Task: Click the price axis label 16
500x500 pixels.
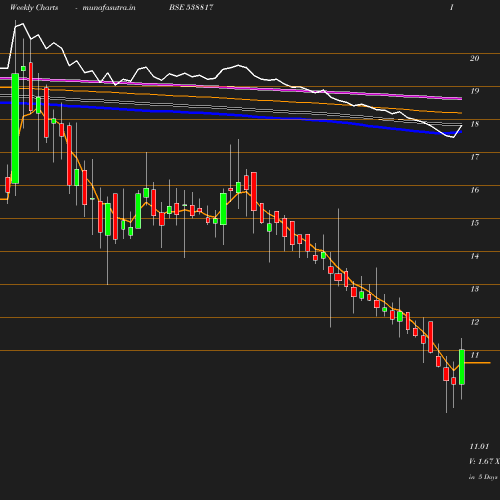Action: click(x=475, y=190)
